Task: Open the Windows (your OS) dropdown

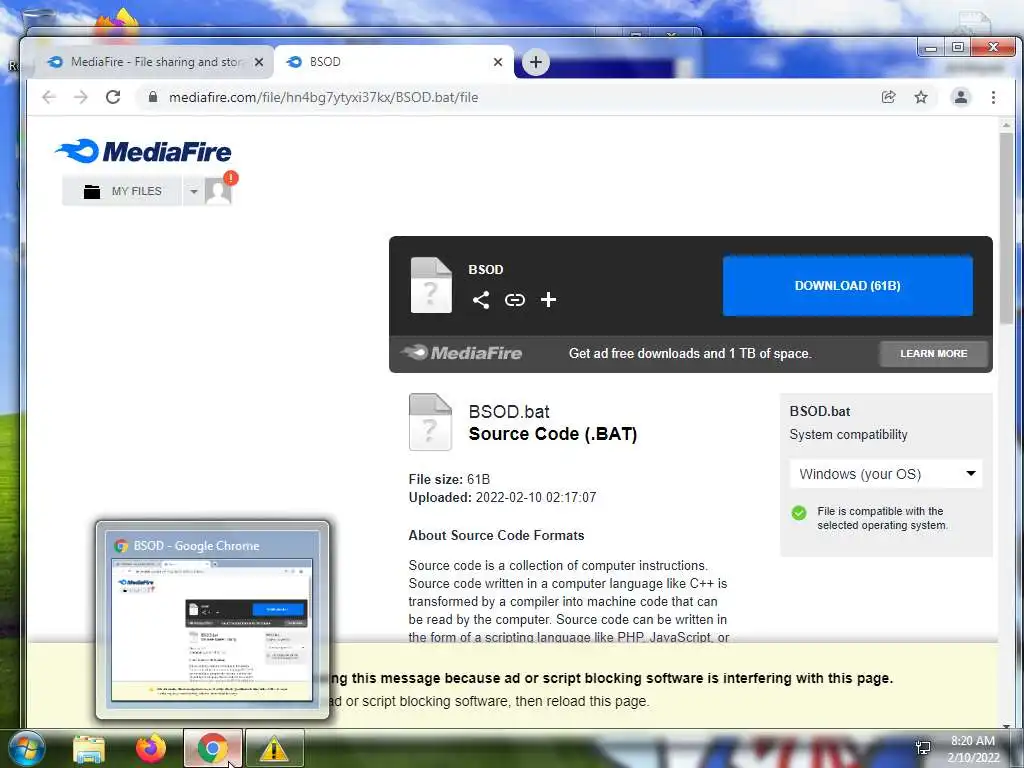Action: (886, 474)
